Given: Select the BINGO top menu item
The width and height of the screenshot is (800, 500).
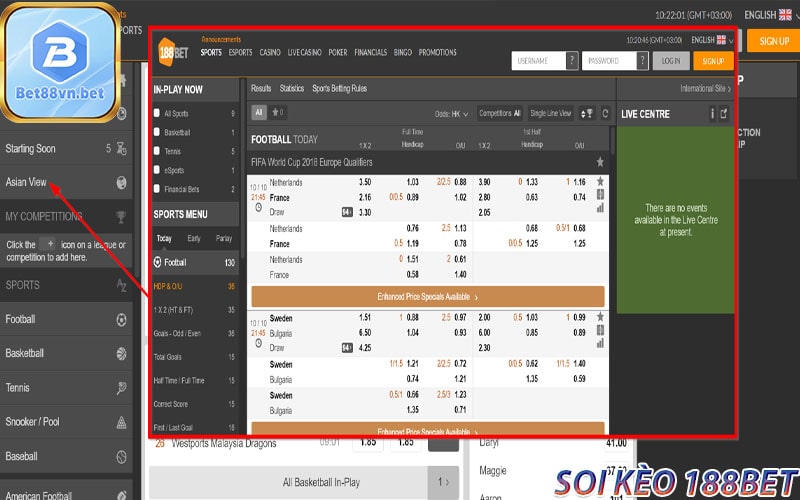Looking at the screenshot, I should click(403, 52).
